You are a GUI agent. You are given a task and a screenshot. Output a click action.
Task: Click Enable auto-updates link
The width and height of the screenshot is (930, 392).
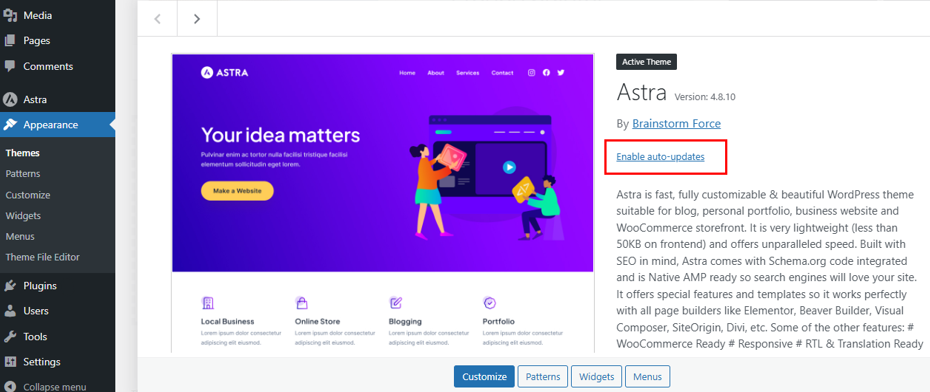tap(660, 157)
